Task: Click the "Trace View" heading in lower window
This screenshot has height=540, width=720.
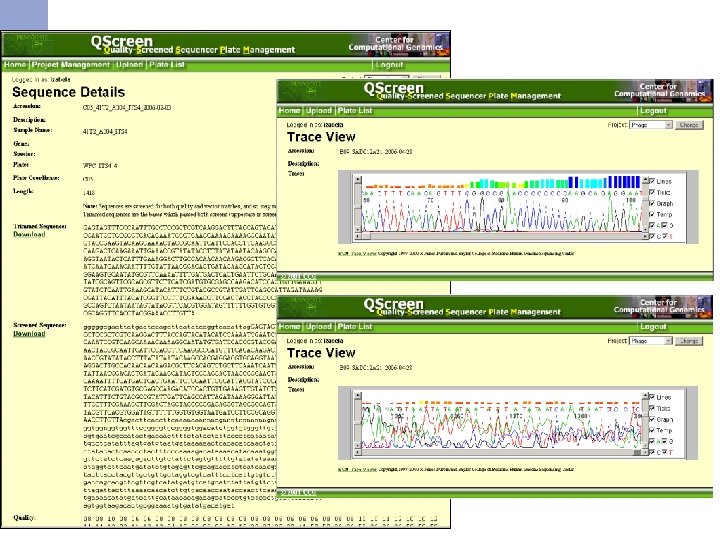Action: (321, 353)
